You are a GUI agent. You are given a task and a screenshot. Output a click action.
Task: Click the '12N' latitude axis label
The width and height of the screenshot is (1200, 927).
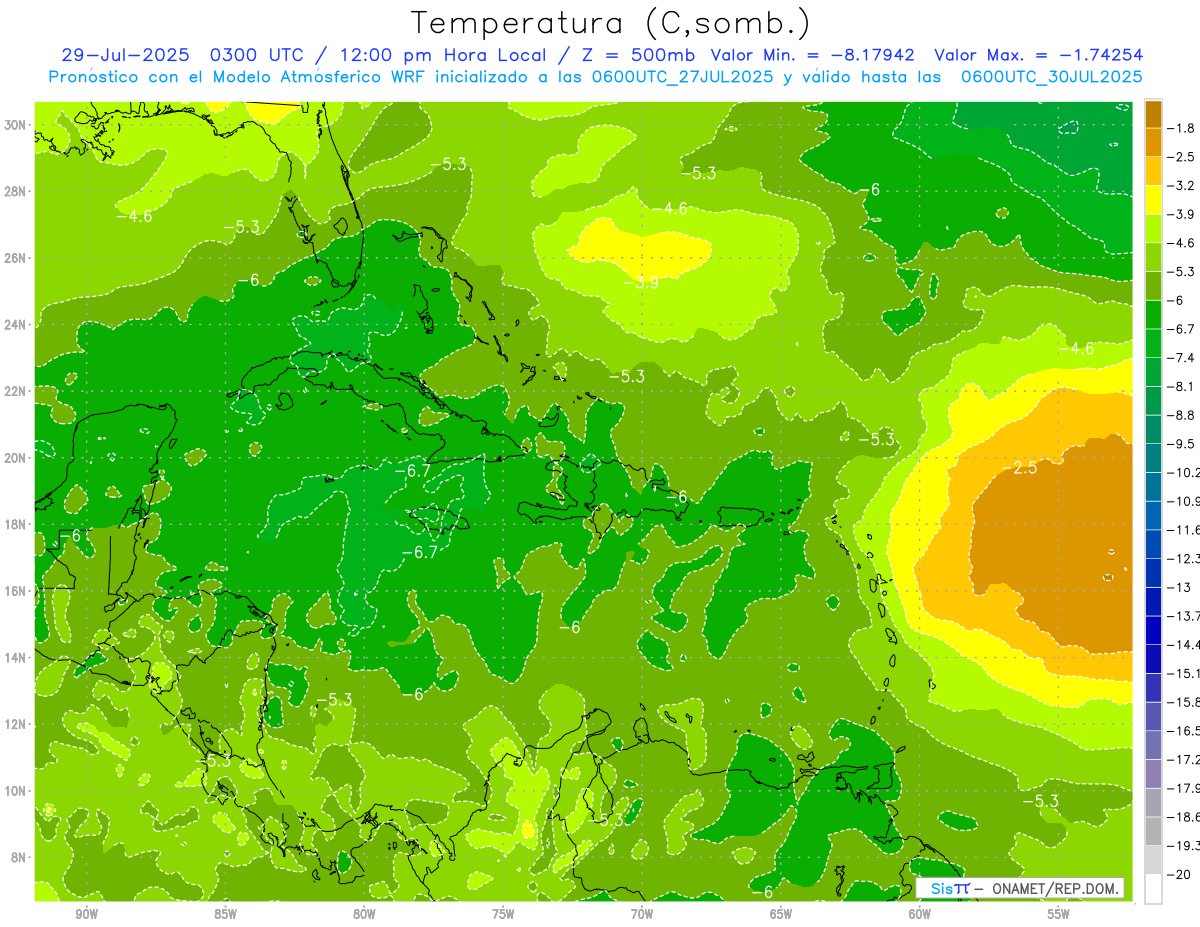(x=16, y=724)
